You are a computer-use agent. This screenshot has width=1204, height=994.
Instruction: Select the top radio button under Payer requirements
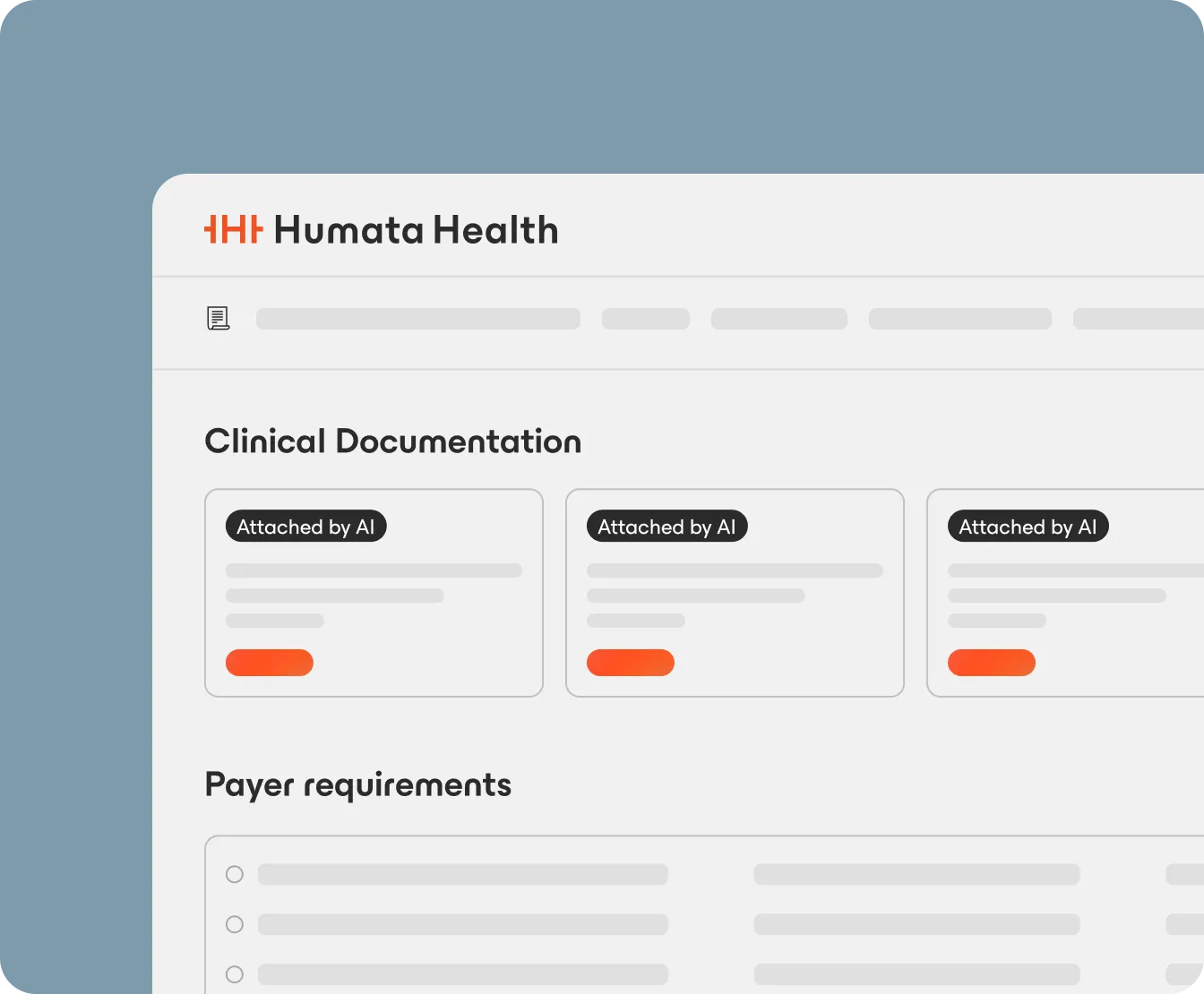point(235,874)
